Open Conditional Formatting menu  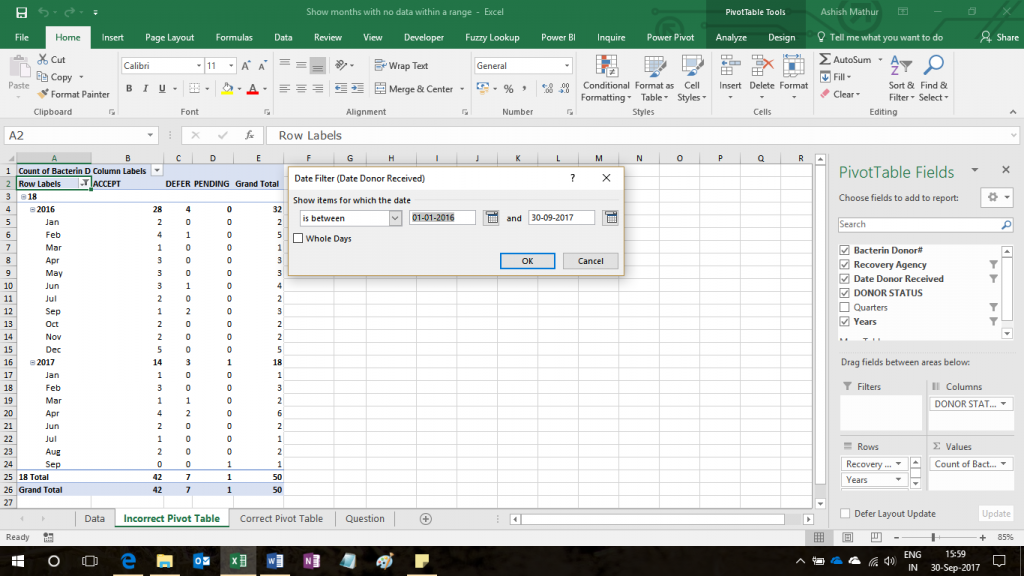point(606,78)
